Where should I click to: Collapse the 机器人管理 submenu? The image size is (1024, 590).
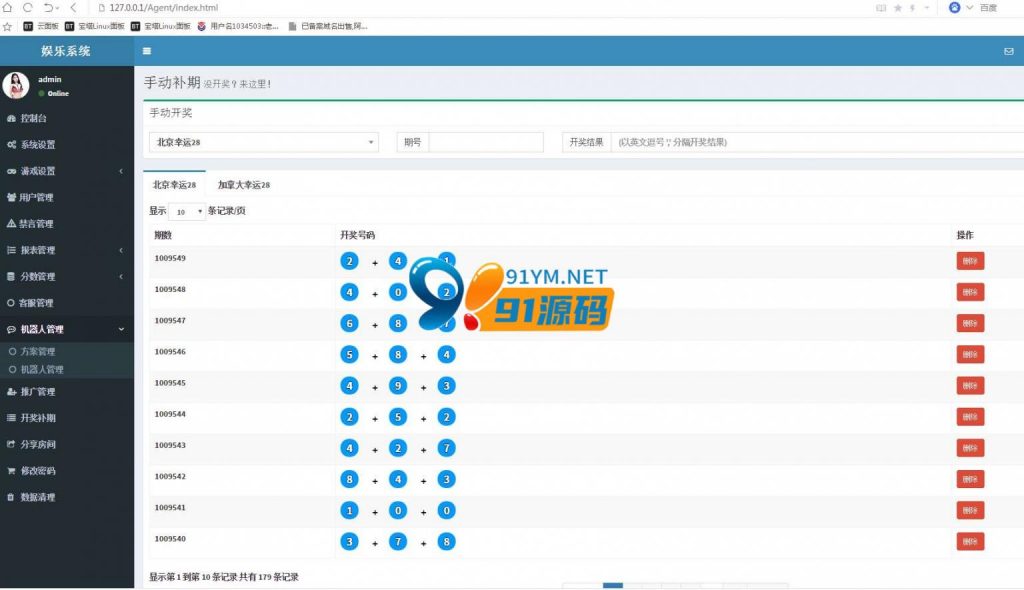[67, 329]
